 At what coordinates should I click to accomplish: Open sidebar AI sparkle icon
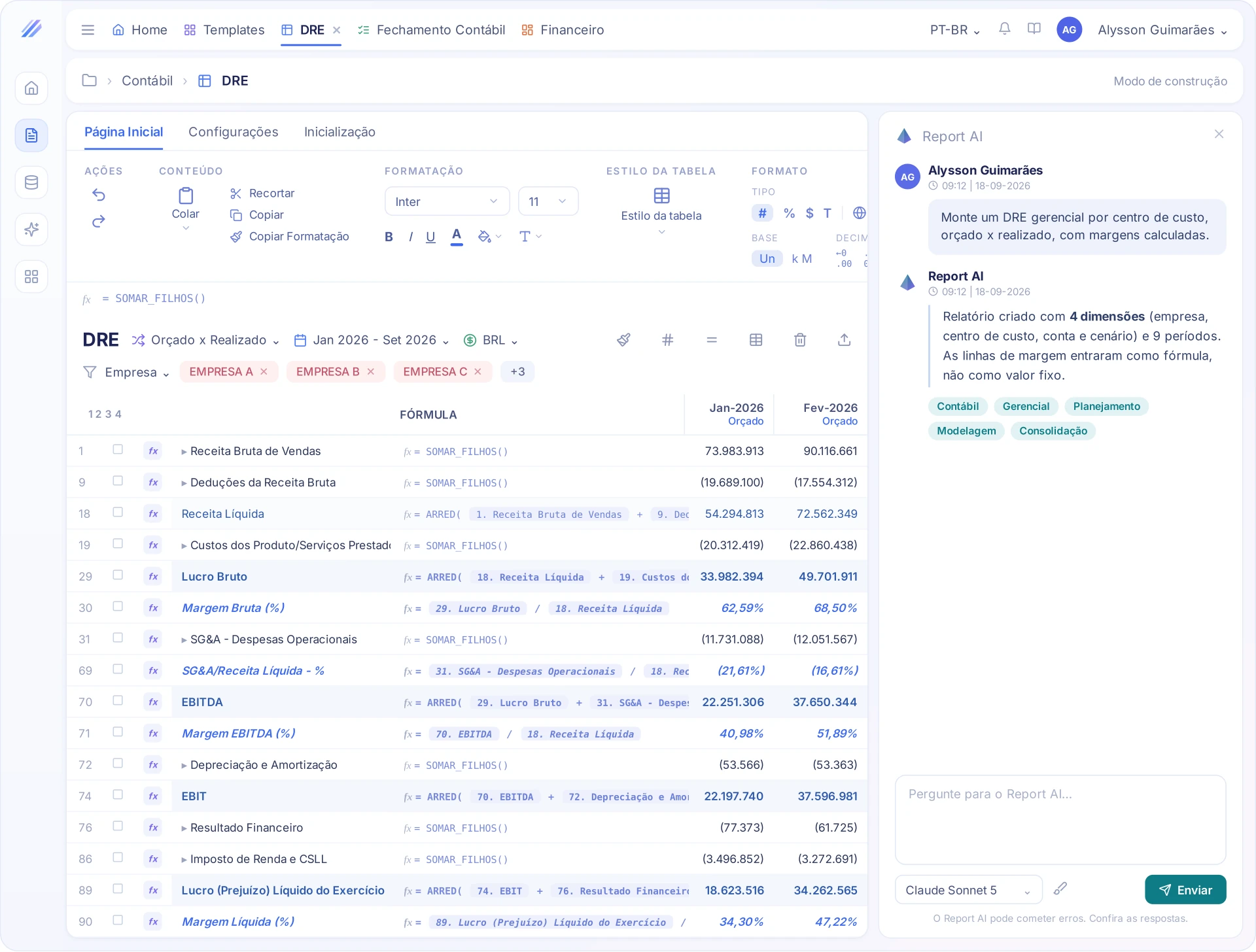click(31, 229)
